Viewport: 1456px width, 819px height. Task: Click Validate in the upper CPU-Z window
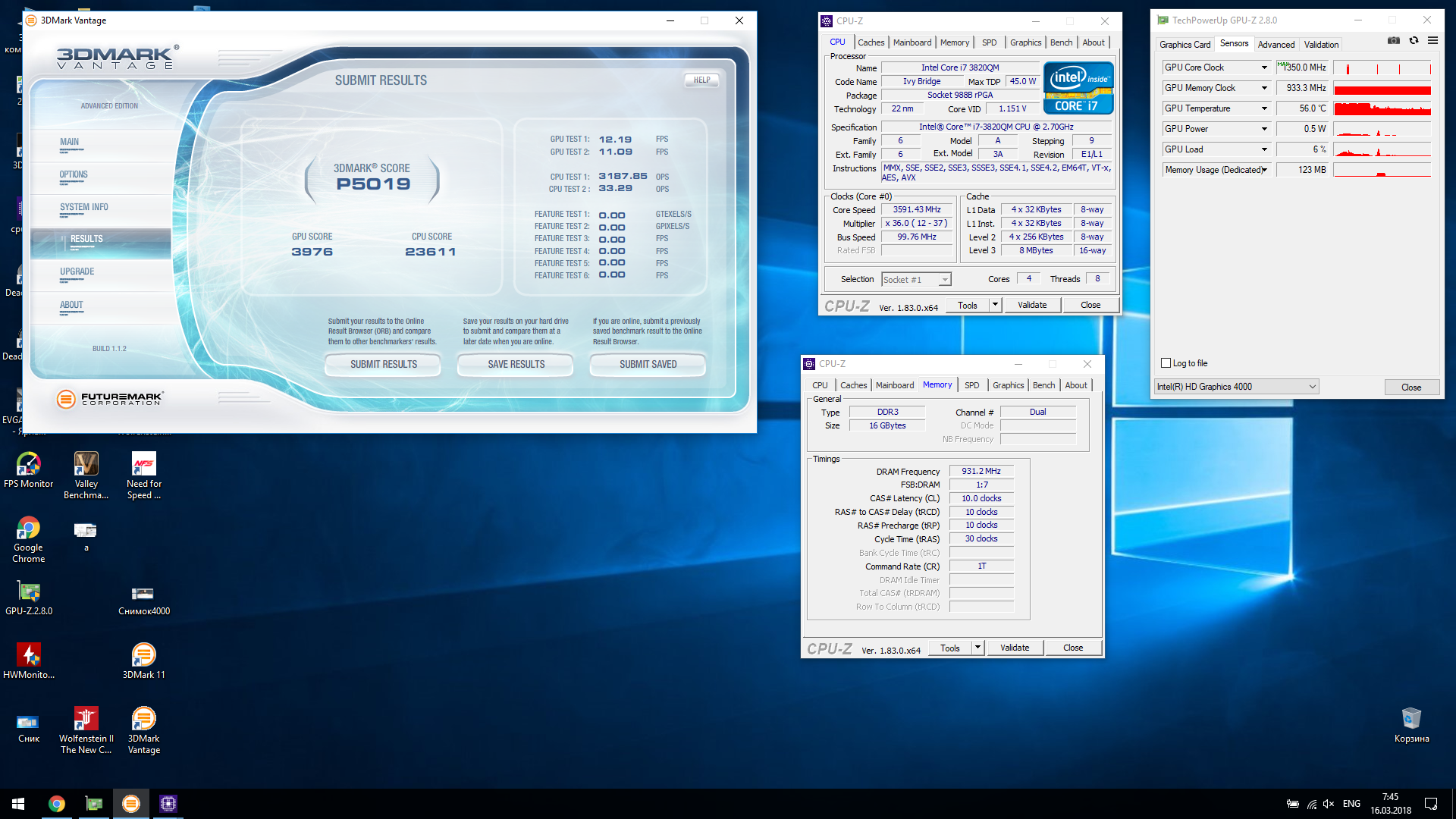point(1032,305)
